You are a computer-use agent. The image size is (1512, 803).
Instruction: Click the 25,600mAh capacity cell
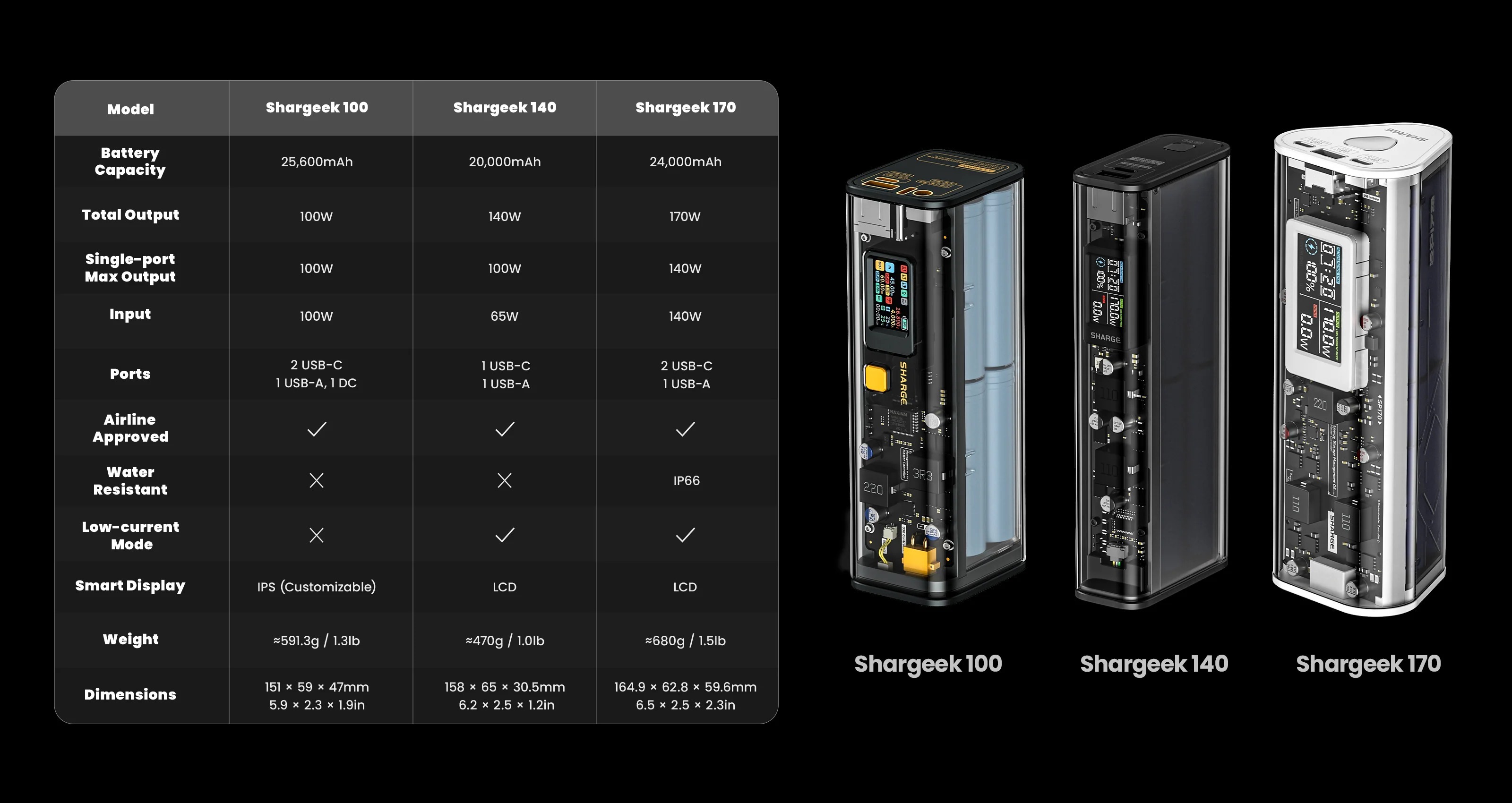click(x=317, y=162)
